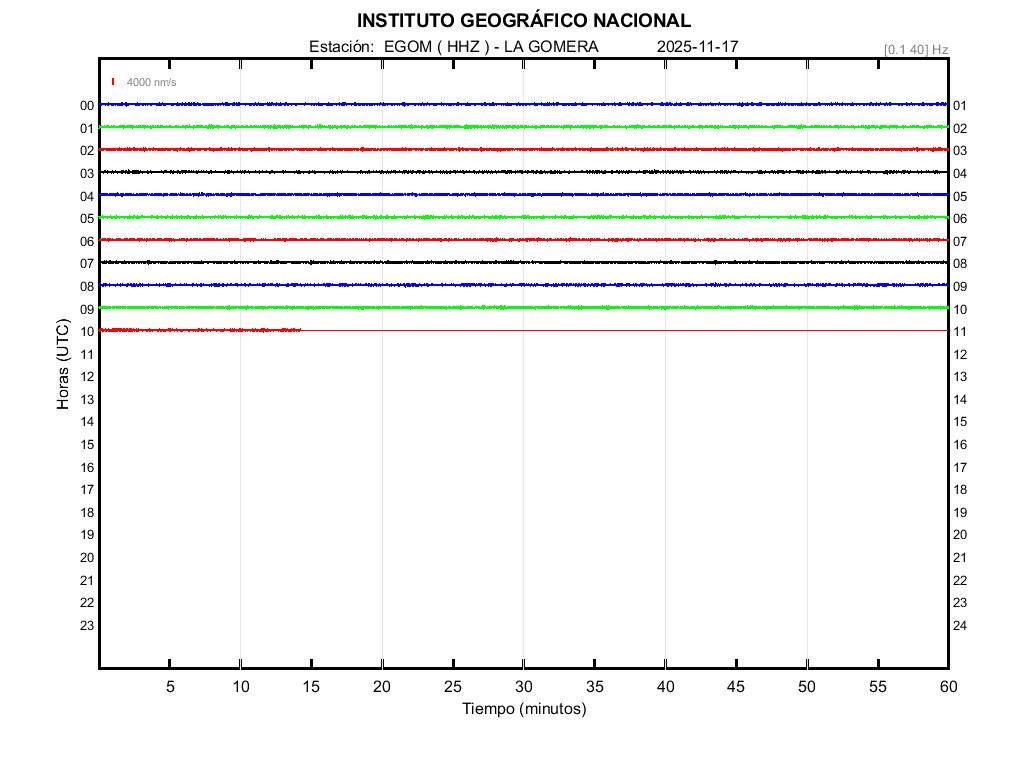Click the 60-minute tick label on time axis

pos(947,686)
